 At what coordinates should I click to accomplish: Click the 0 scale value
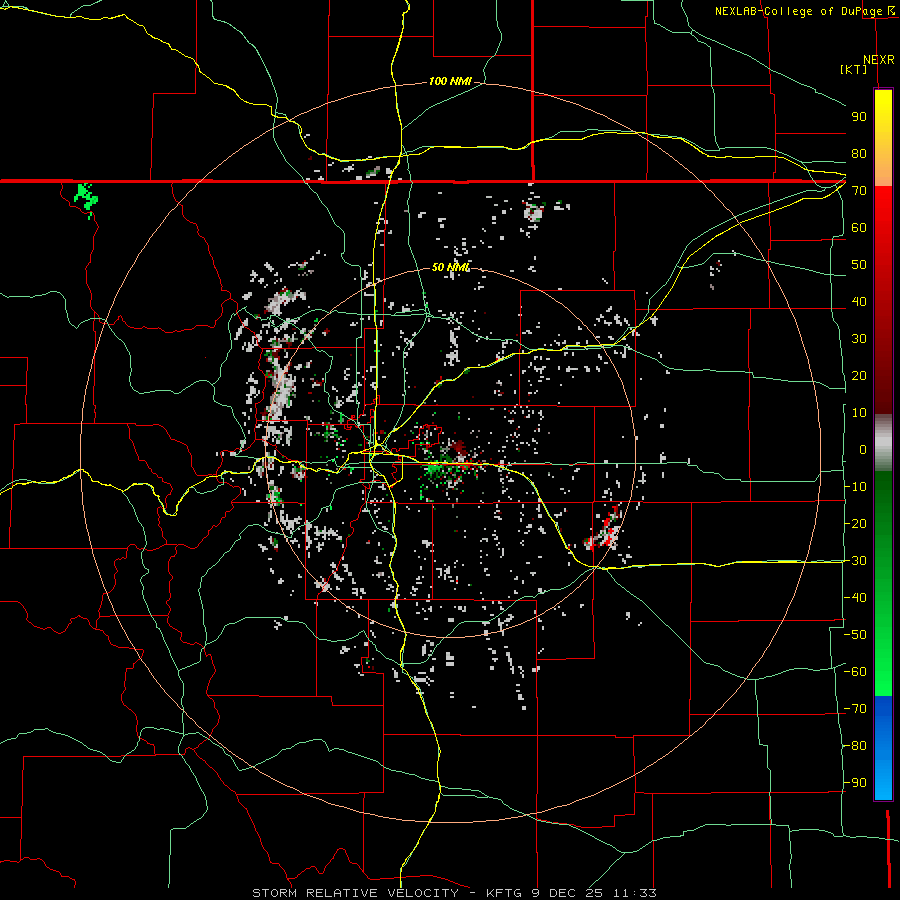tap(863, 450)
